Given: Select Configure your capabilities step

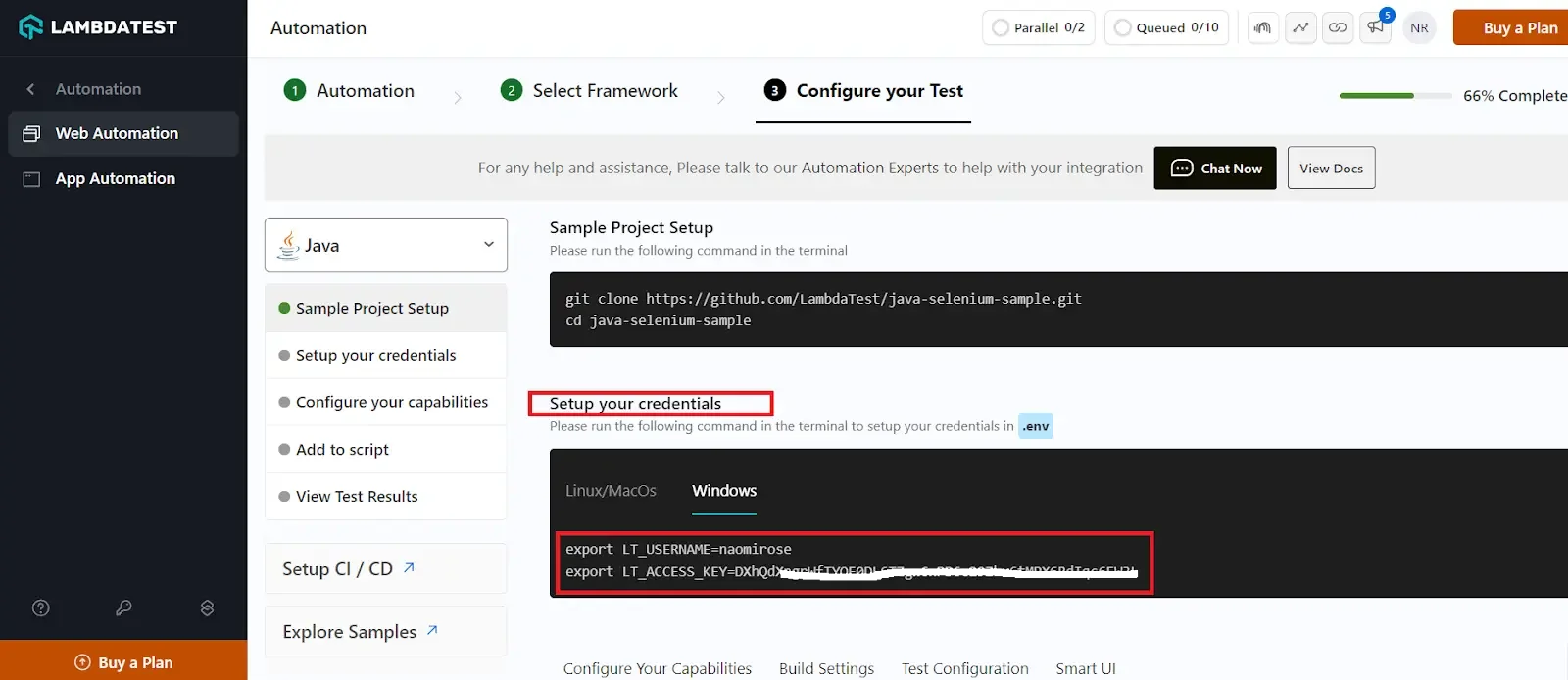Looking at the screenshot, I should tap(391, 402).
